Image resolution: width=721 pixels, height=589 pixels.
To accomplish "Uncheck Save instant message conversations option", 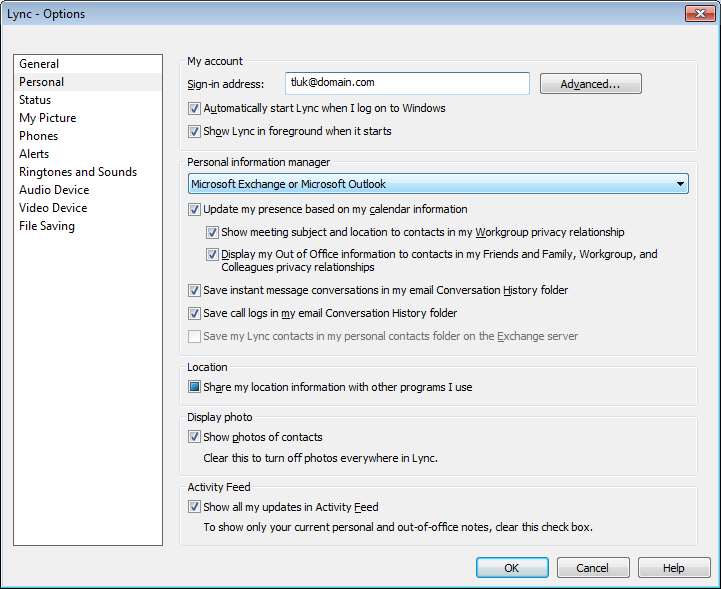I will [194, 291].
